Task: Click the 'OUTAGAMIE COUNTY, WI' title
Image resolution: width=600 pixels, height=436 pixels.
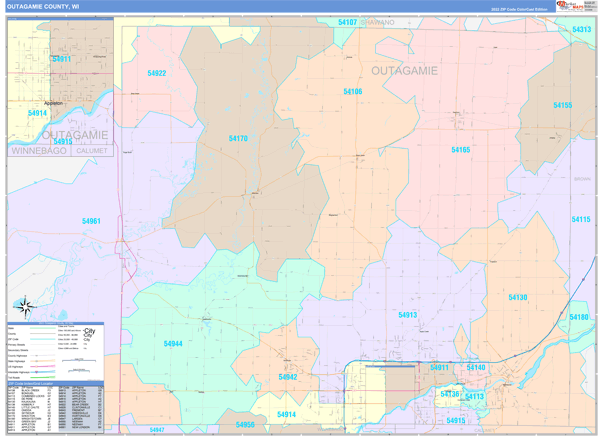Action: pyautogui.click(x=43, y=6)
